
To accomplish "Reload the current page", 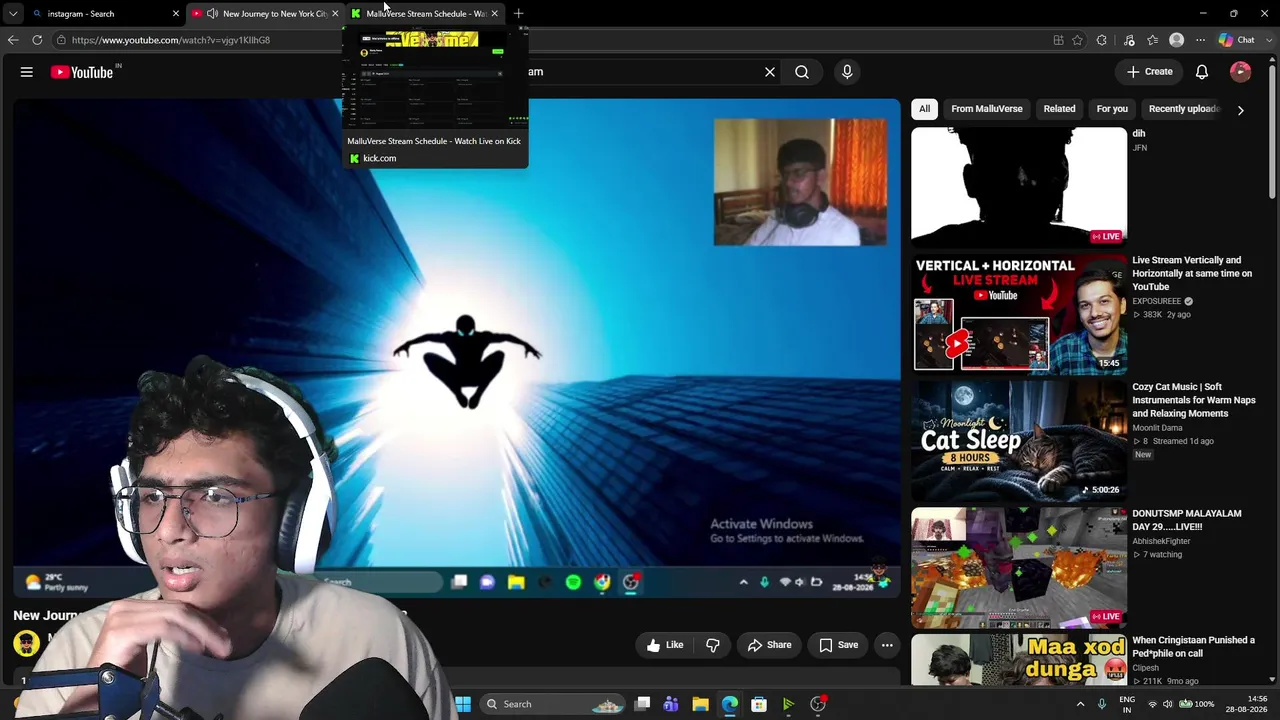I will click(x=37, y=40).
